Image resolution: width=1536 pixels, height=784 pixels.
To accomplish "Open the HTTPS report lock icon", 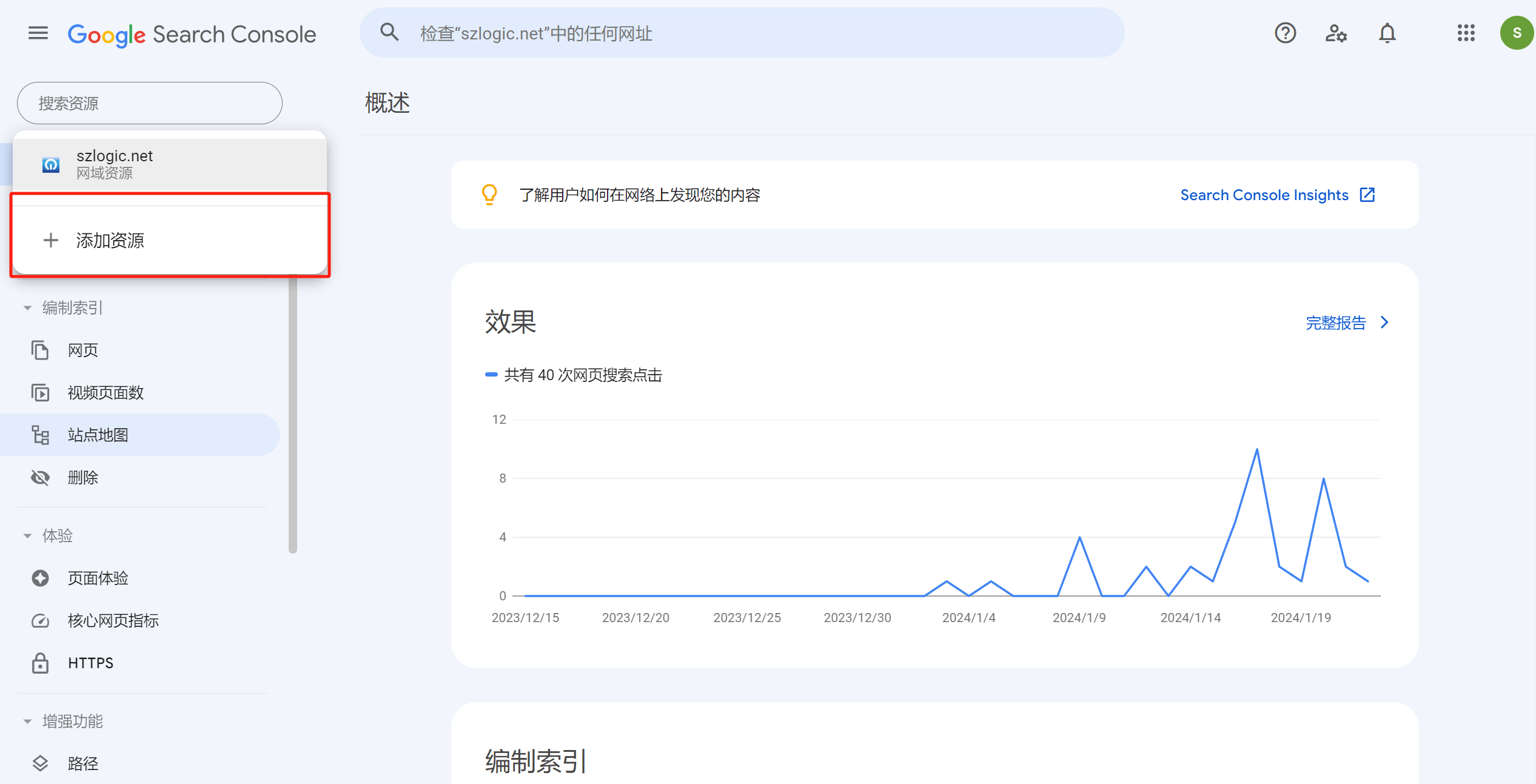I will [40, 663].
